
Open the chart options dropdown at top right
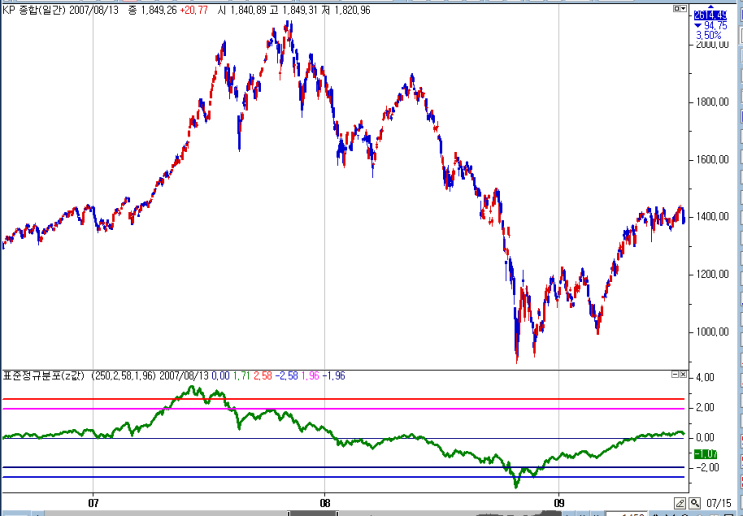tap(680, 9)
